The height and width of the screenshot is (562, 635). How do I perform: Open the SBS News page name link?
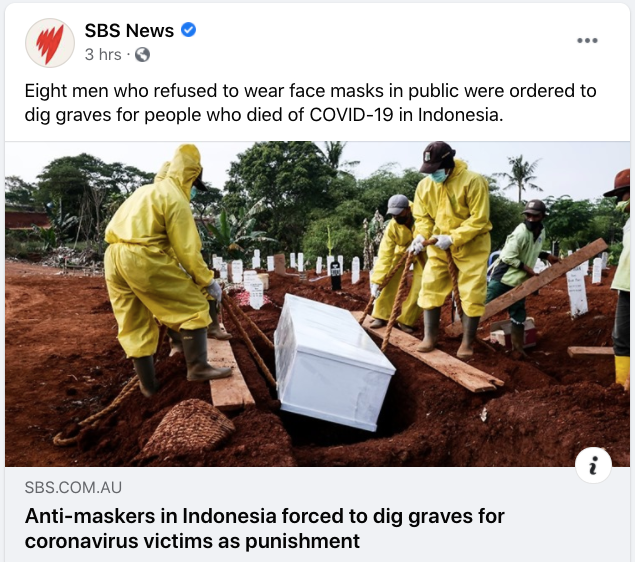point(129,30)
